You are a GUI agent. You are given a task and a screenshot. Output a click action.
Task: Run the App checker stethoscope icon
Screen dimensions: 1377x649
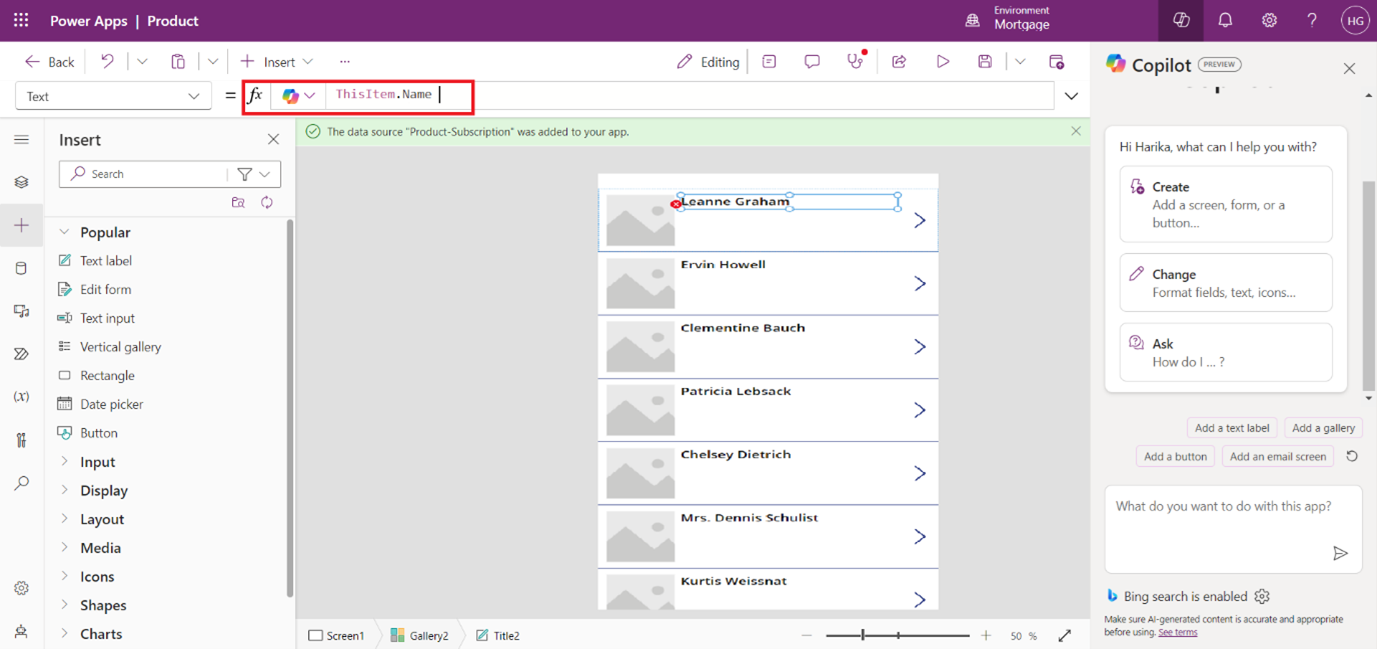855,62
